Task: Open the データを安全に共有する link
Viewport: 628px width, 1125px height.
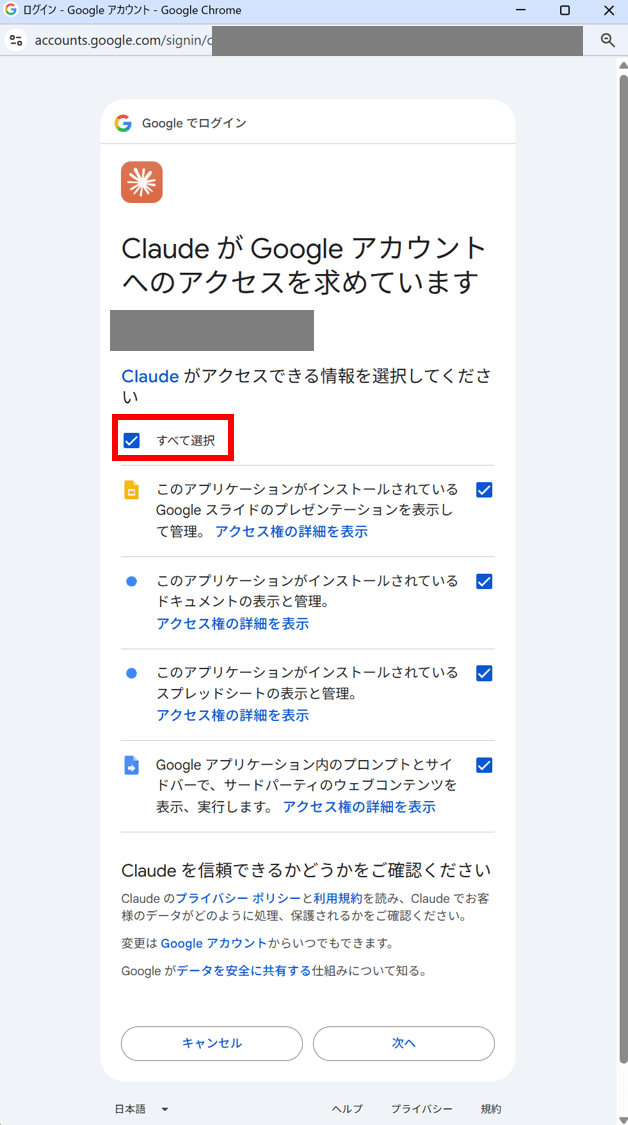Action: (x=244, y=971)
